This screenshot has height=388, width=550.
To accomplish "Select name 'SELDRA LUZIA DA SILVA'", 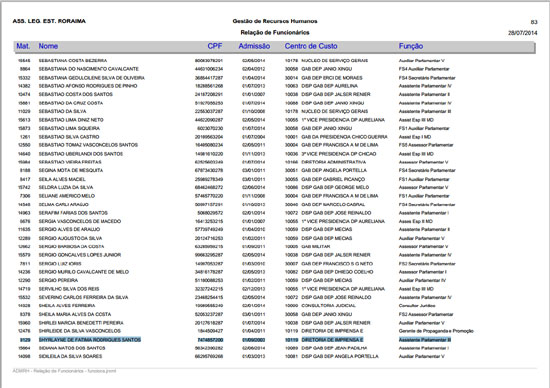I will (66, 187).
